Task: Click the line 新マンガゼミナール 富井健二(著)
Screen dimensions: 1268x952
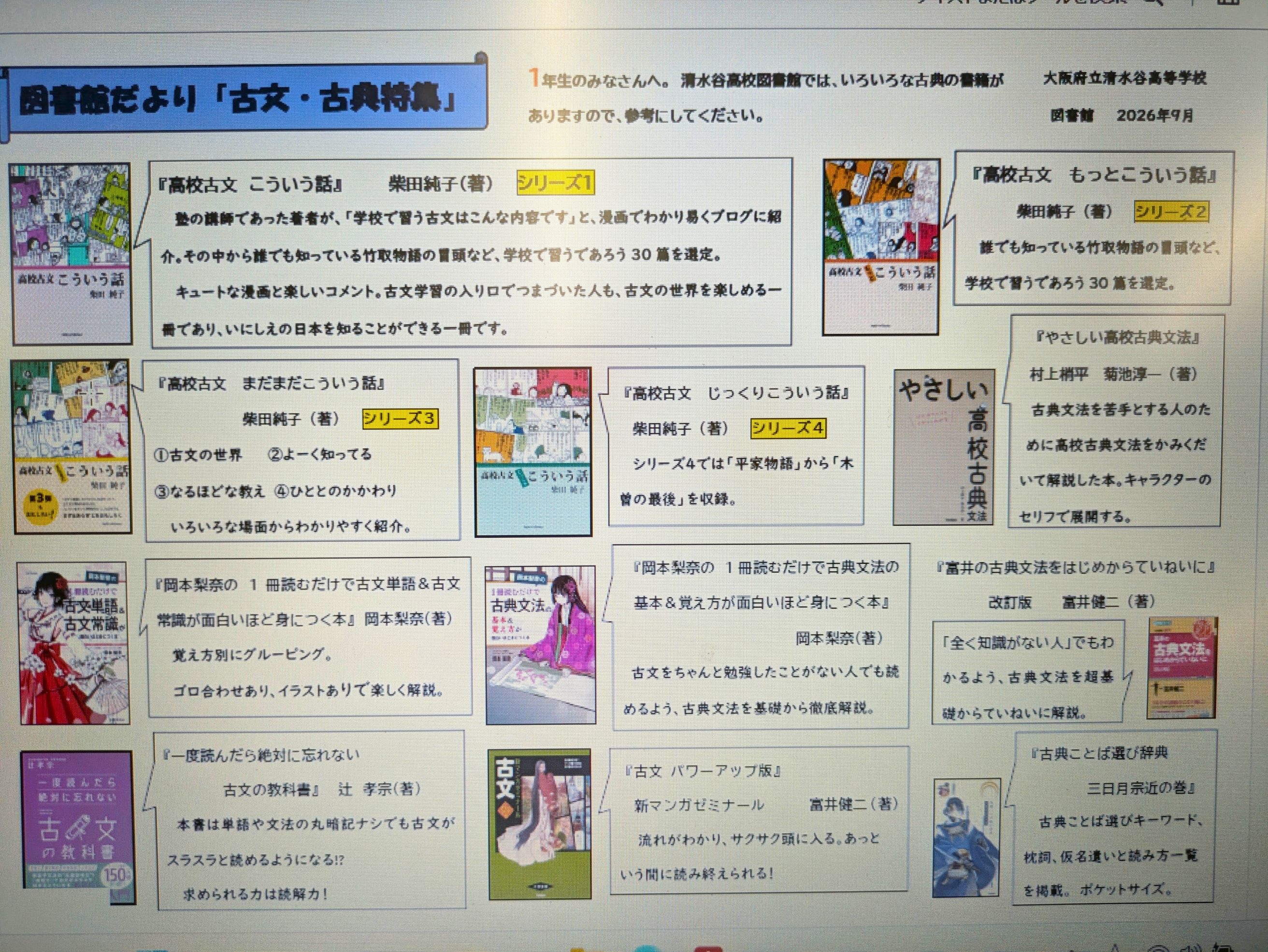Action: coord(765,805)
